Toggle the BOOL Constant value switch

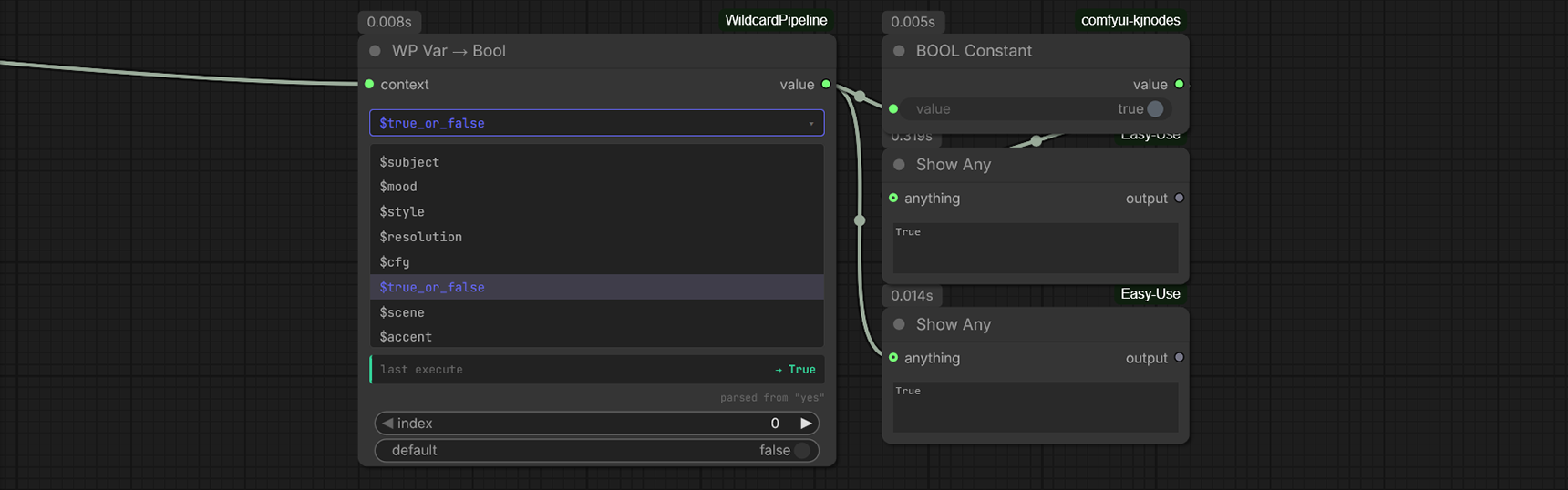click(1155, 108)
